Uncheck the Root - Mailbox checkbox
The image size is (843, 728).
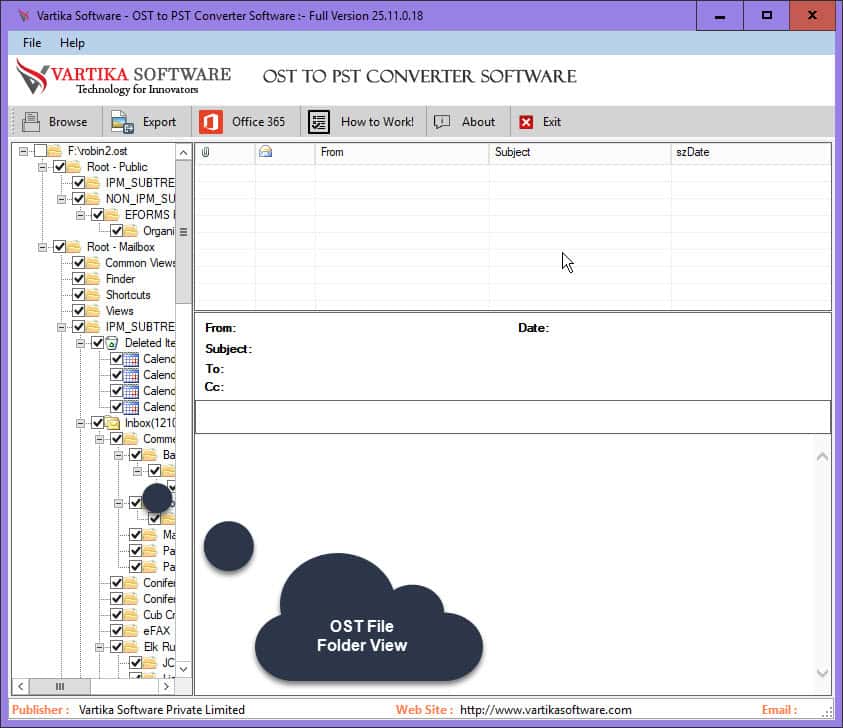pos(60,247)
